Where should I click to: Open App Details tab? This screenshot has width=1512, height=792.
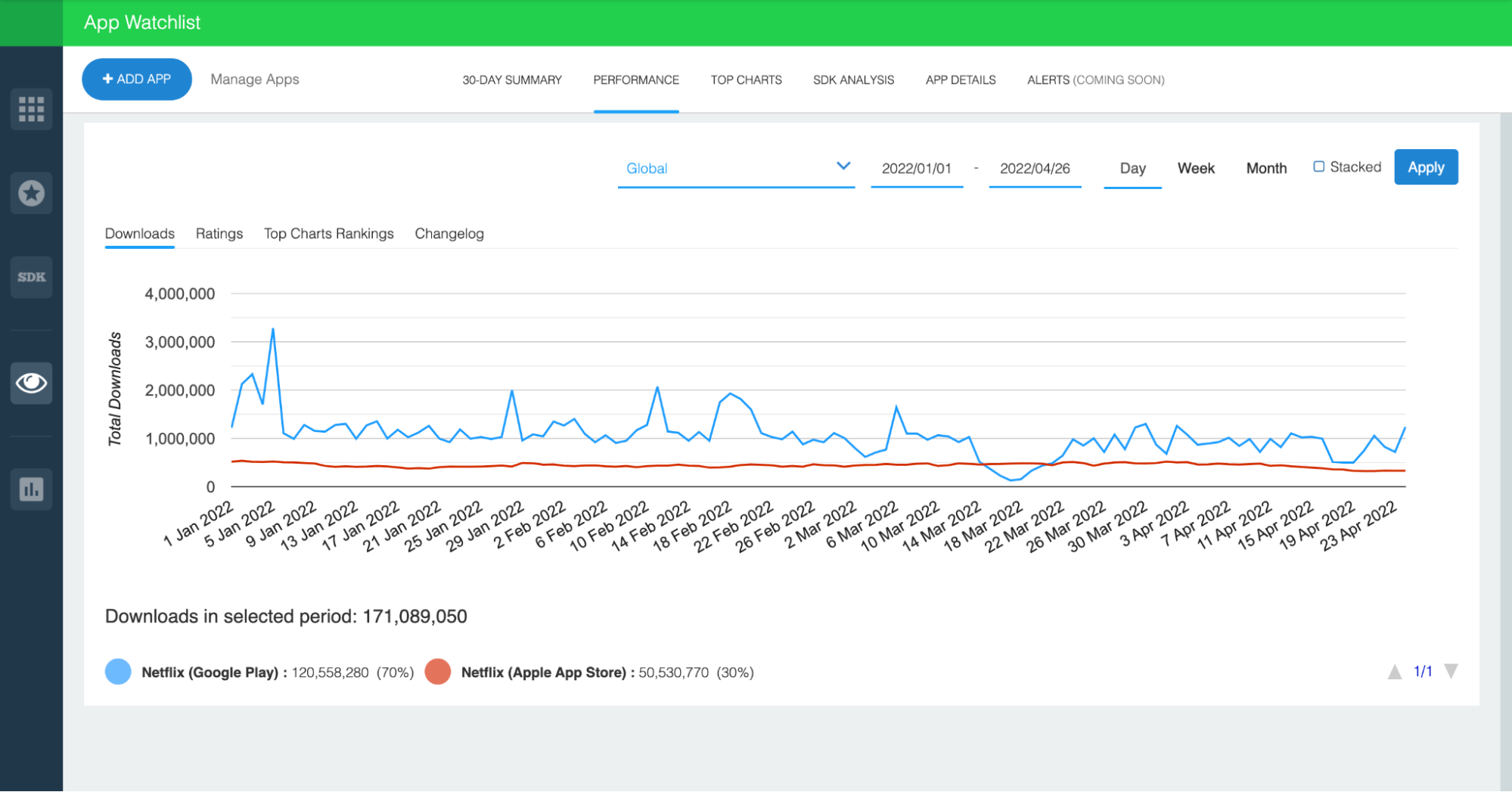(961, 79)
